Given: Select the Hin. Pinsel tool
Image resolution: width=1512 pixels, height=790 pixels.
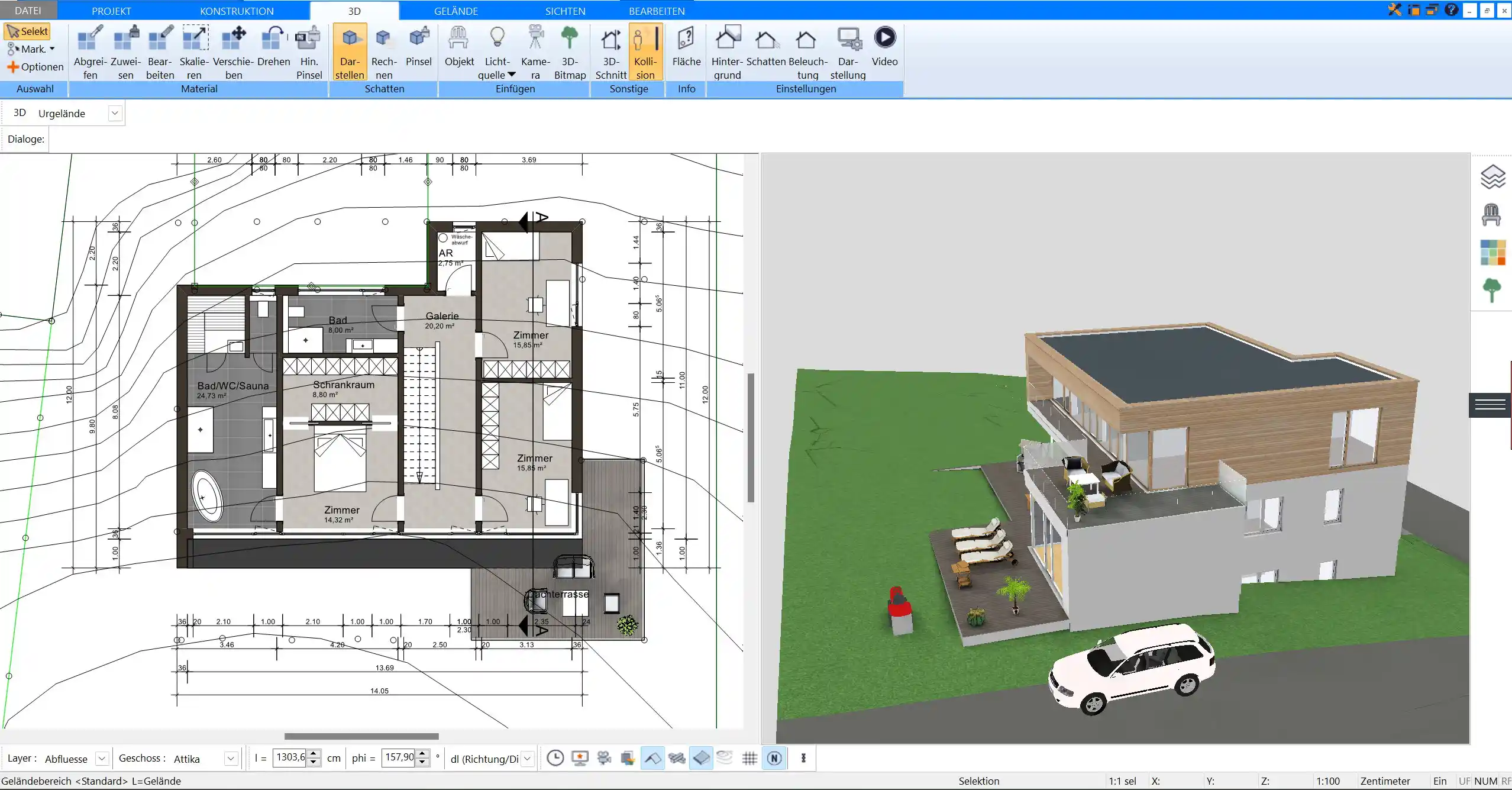Looking at the screenshot, I should [309, 52].
